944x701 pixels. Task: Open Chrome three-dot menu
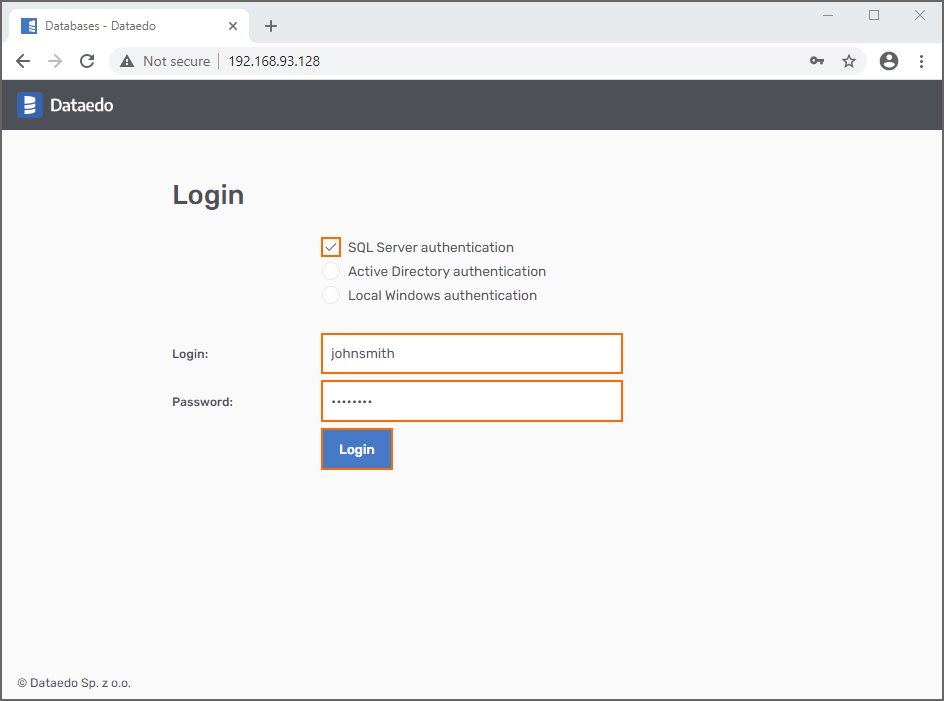[921, 61]
